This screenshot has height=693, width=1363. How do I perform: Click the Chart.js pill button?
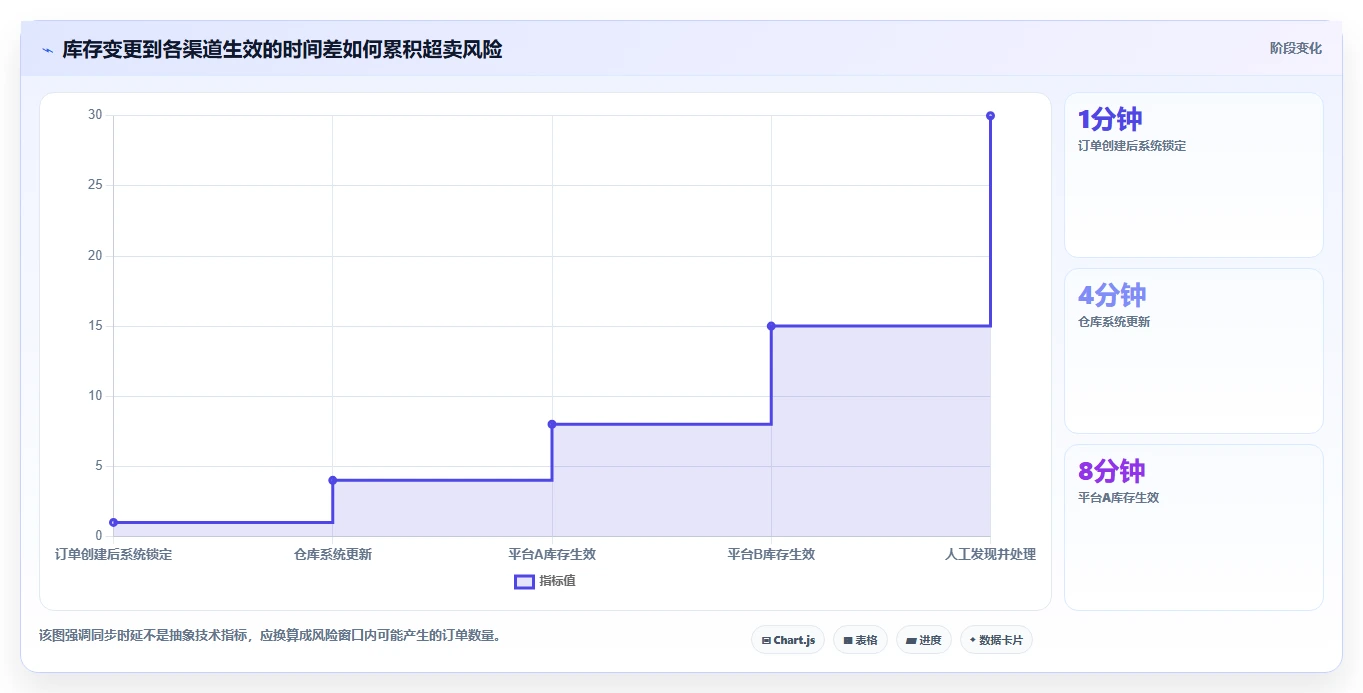click(x=788, y=640)
